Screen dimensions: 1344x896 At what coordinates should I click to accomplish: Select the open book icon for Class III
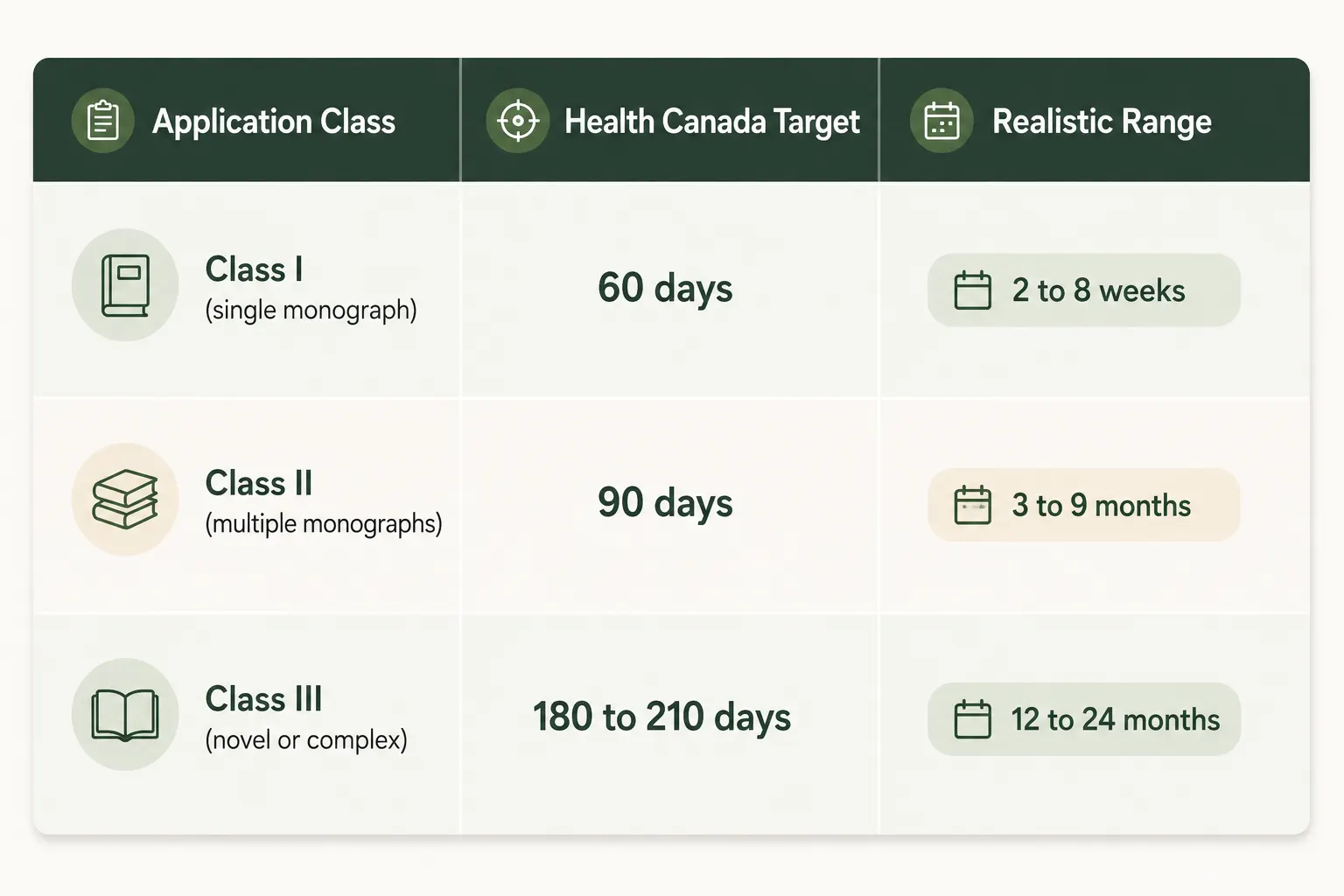[x=125, y=715]
